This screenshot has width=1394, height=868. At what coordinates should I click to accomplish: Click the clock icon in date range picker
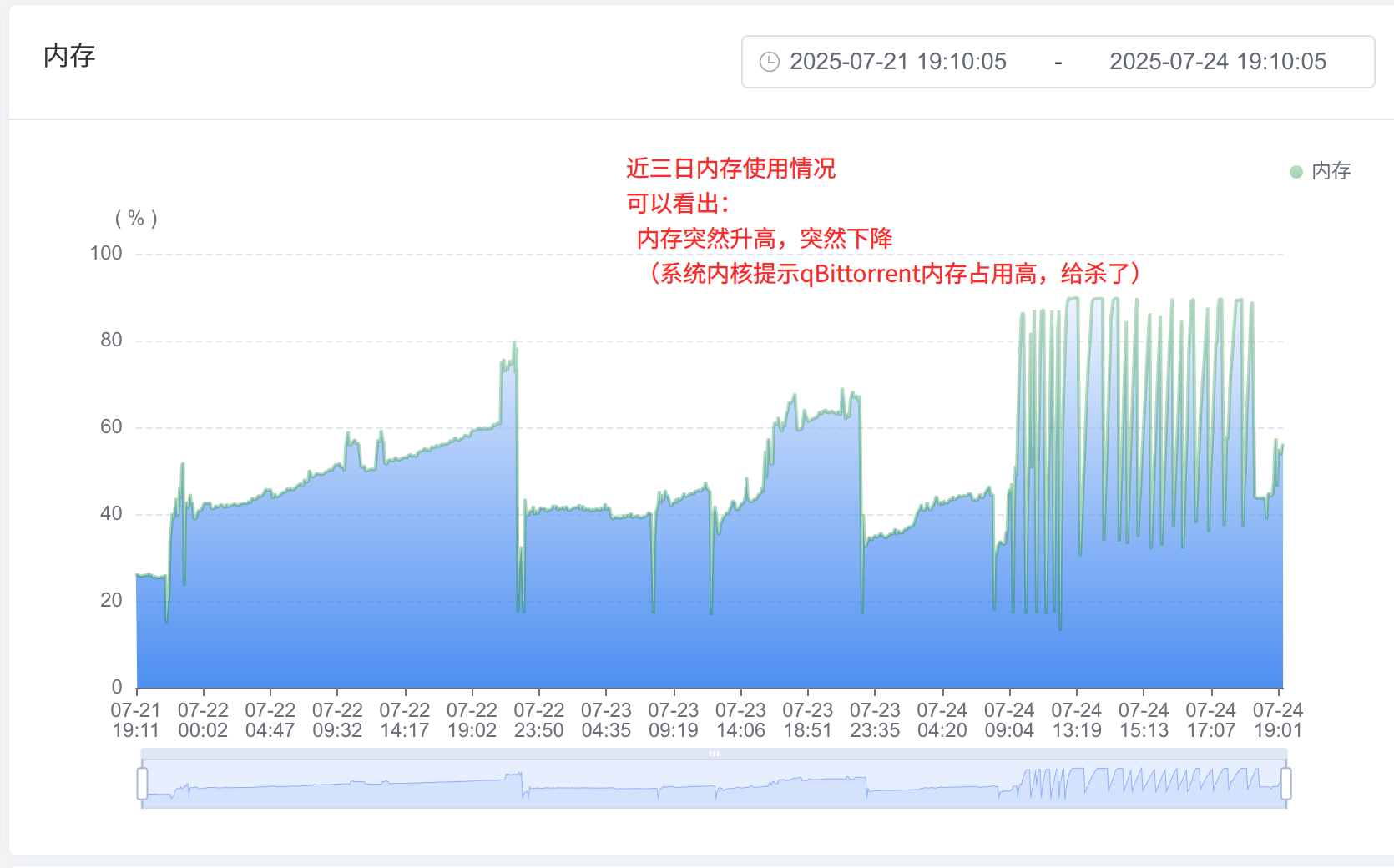769,62
